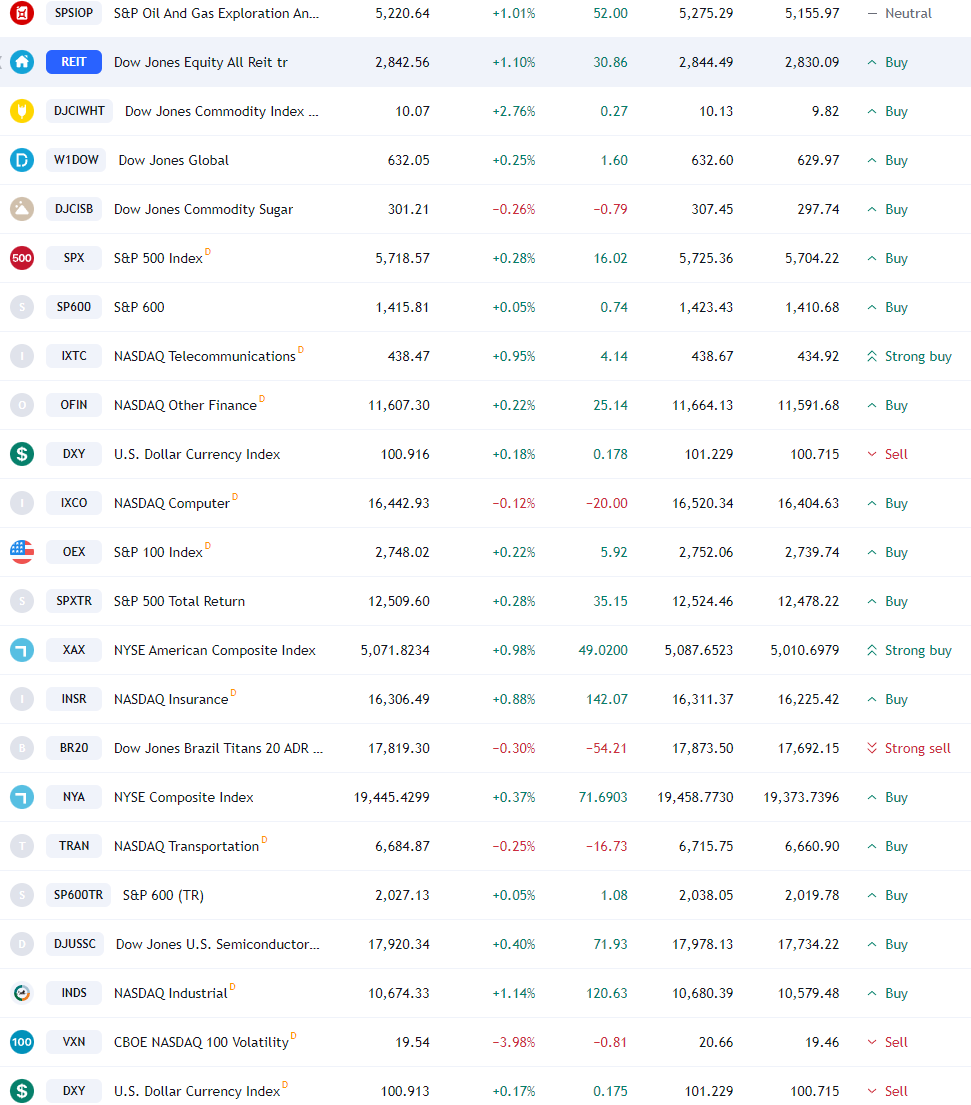Click the +2.76% change for DJCIWHT

[514, 111]
